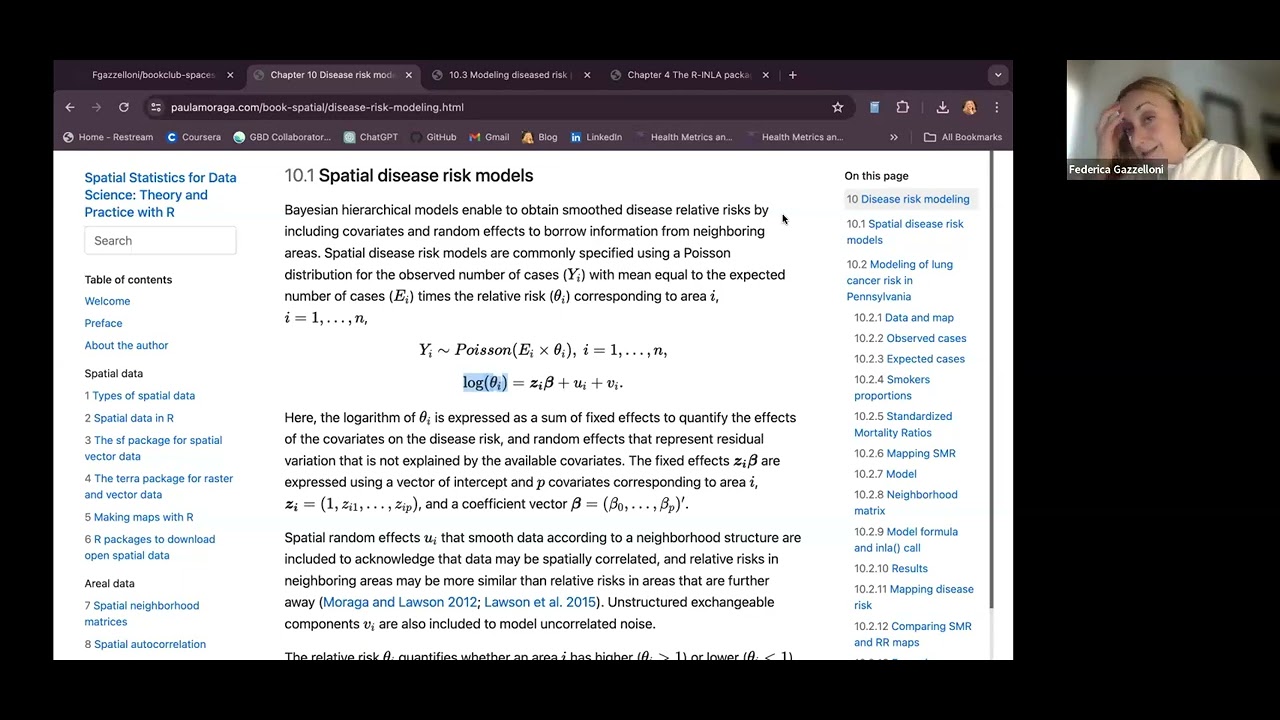Screen dimensions: 1280x720
Task: Open site information icon in address bar
Action: click(155, 107)
